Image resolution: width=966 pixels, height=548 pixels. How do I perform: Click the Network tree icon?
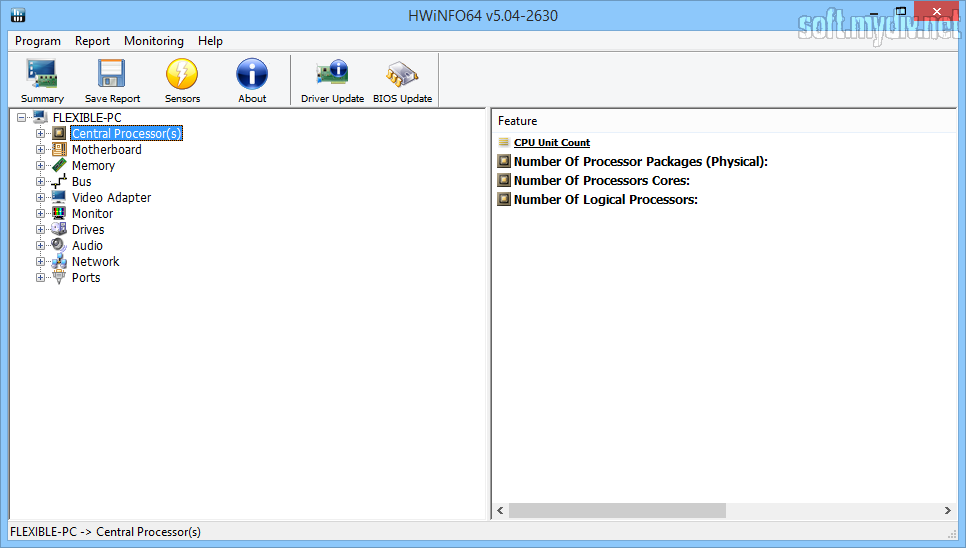[59, 261]
